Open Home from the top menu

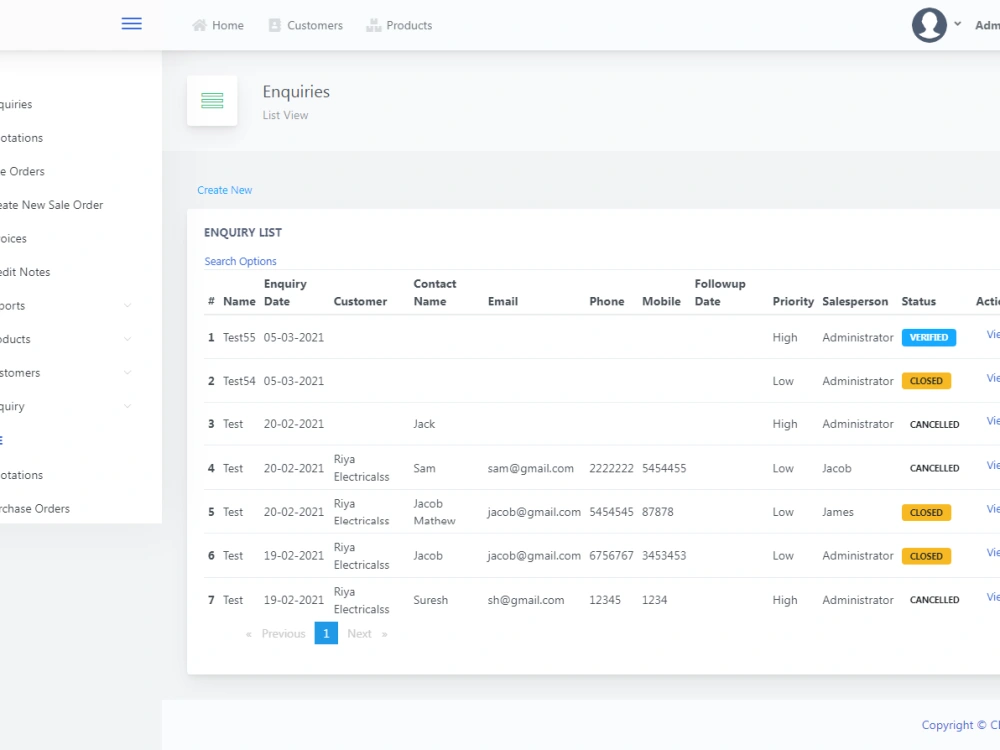(x=228, y=26)
